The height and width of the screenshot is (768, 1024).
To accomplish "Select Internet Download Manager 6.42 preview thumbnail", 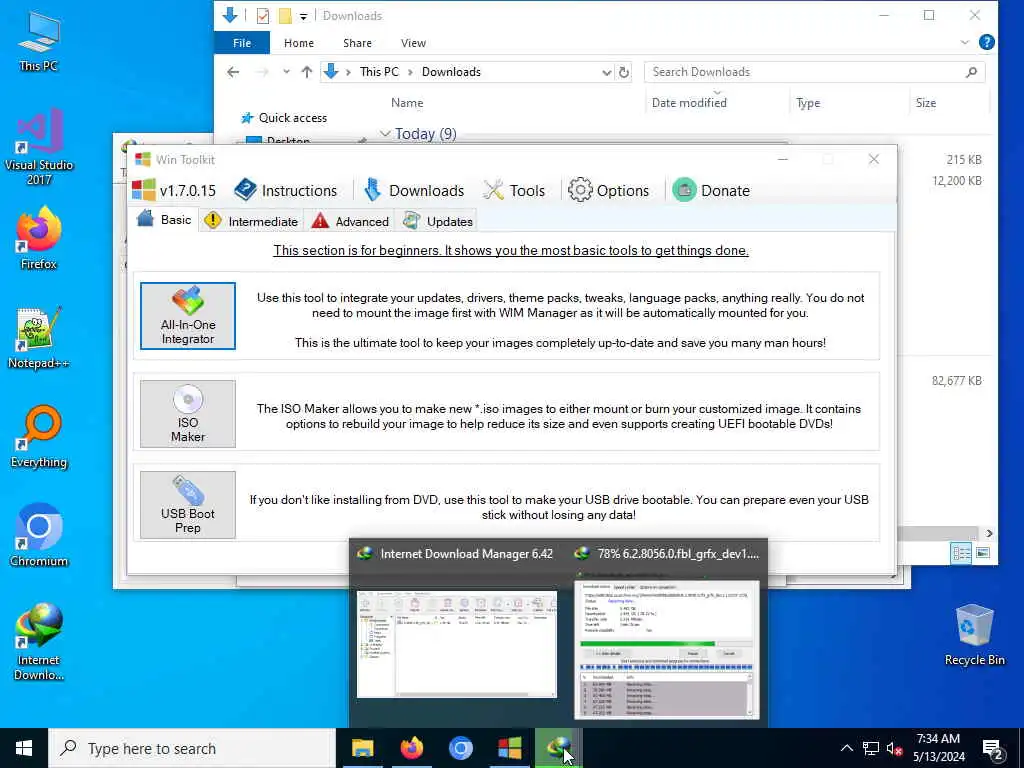I will 456,644.
